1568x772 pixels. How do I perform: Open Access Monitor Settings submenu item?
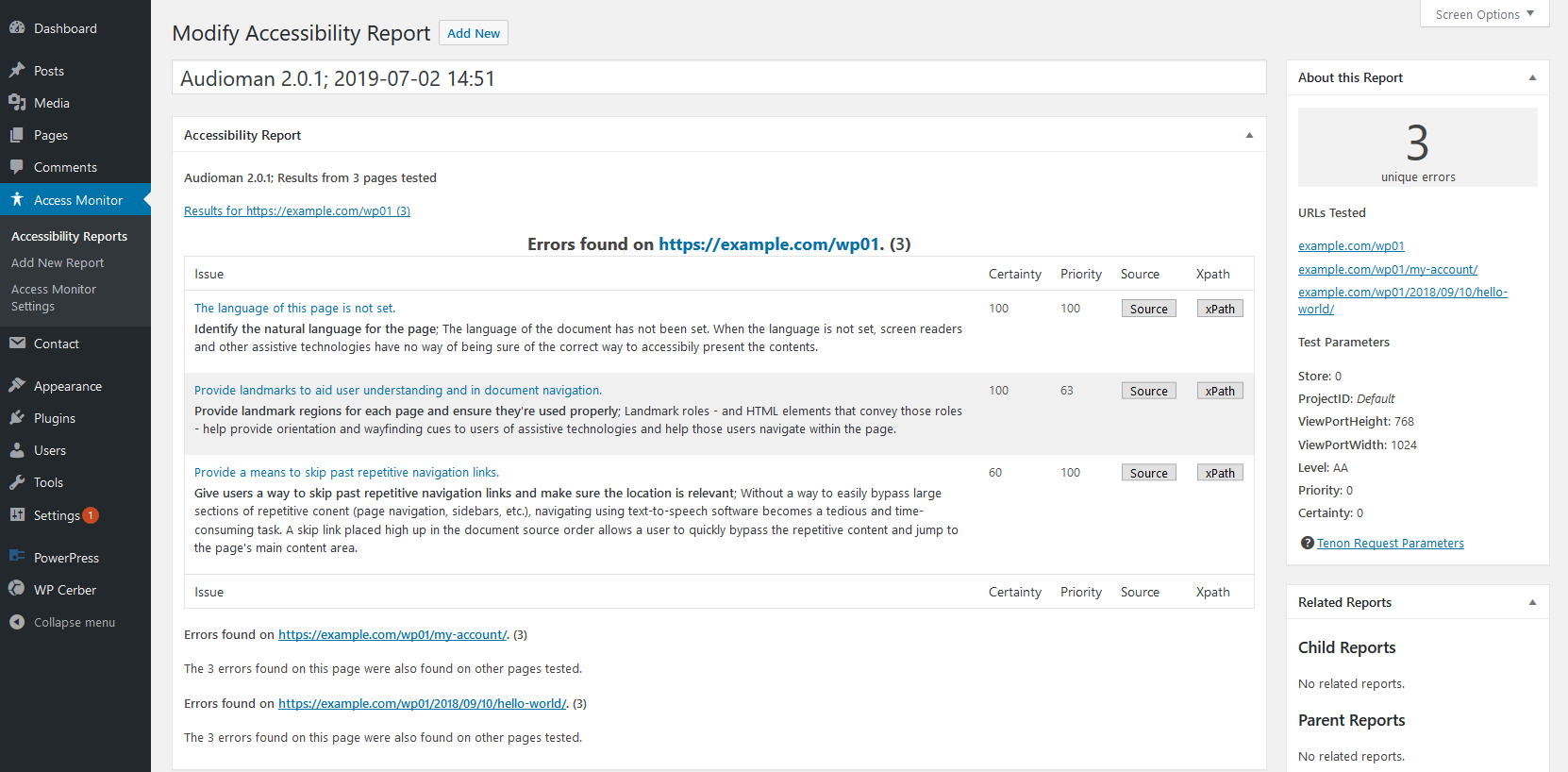[x=54, y=297]
